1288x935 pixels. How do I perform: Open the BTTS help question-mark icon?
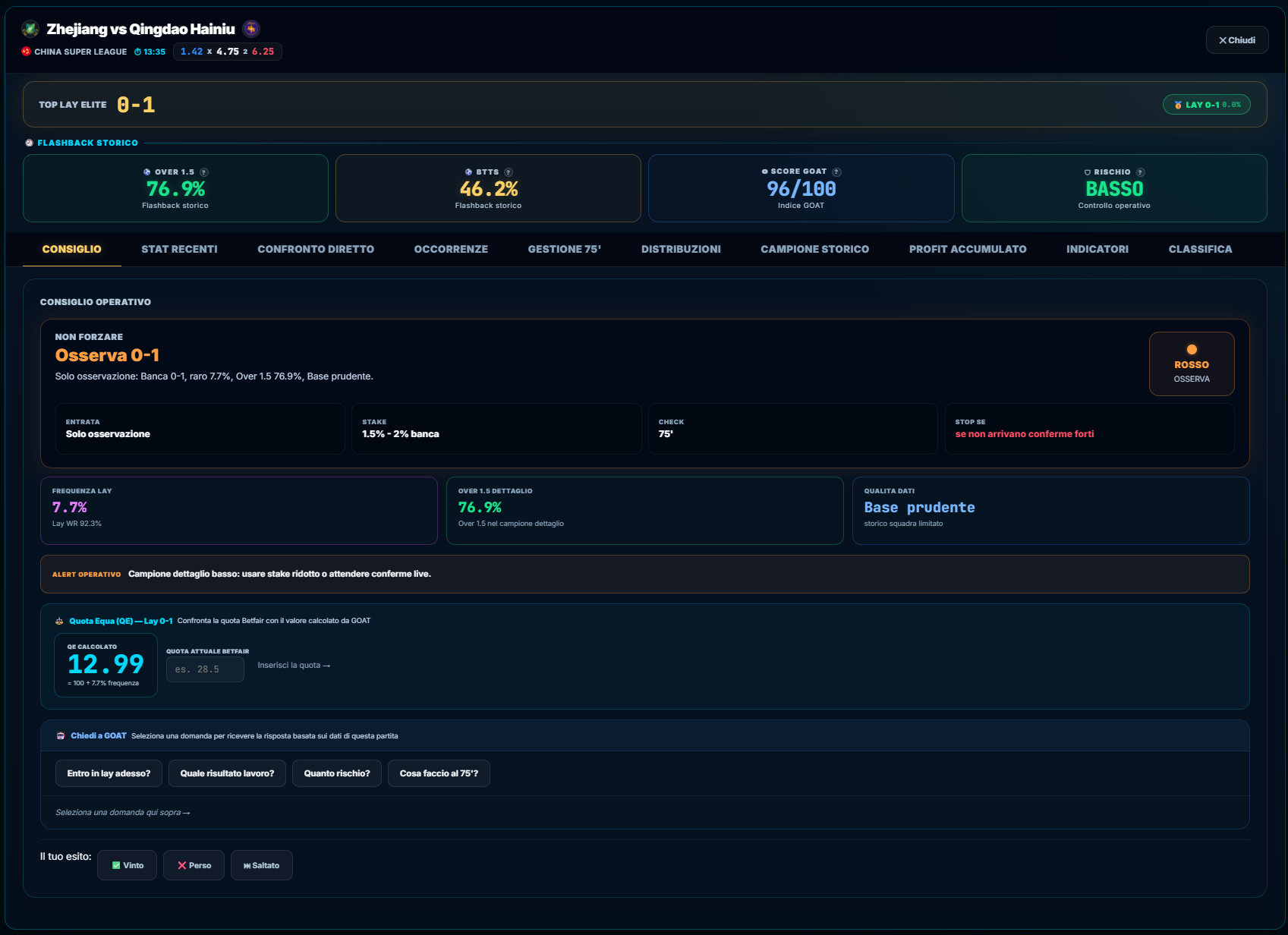click(509, 172)
